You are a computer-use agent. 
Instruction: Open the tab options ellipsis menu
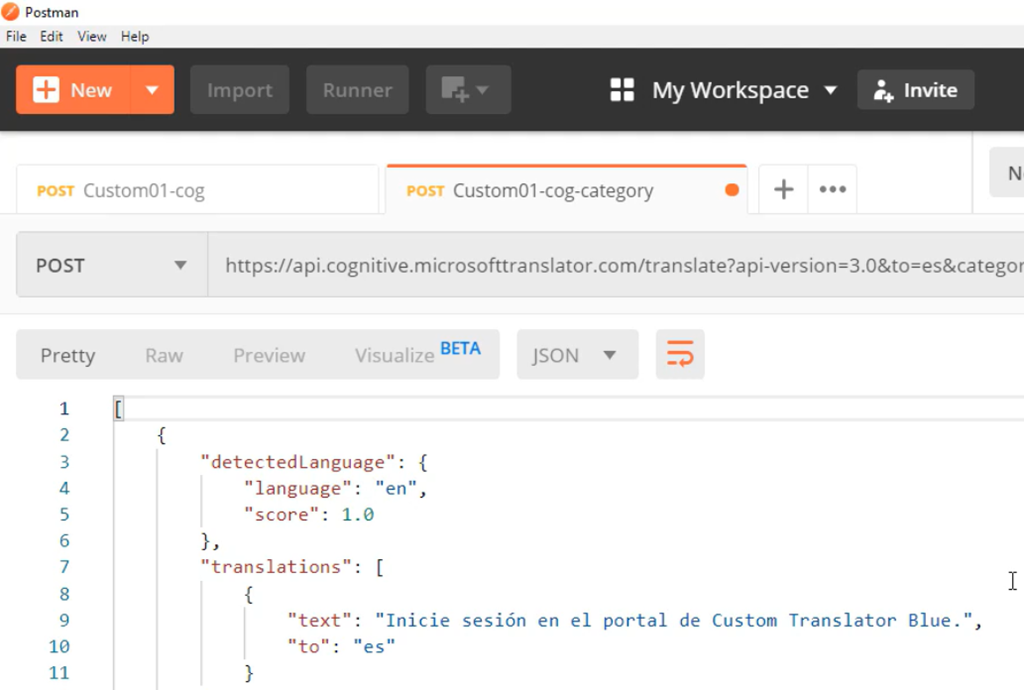[832, 190]
